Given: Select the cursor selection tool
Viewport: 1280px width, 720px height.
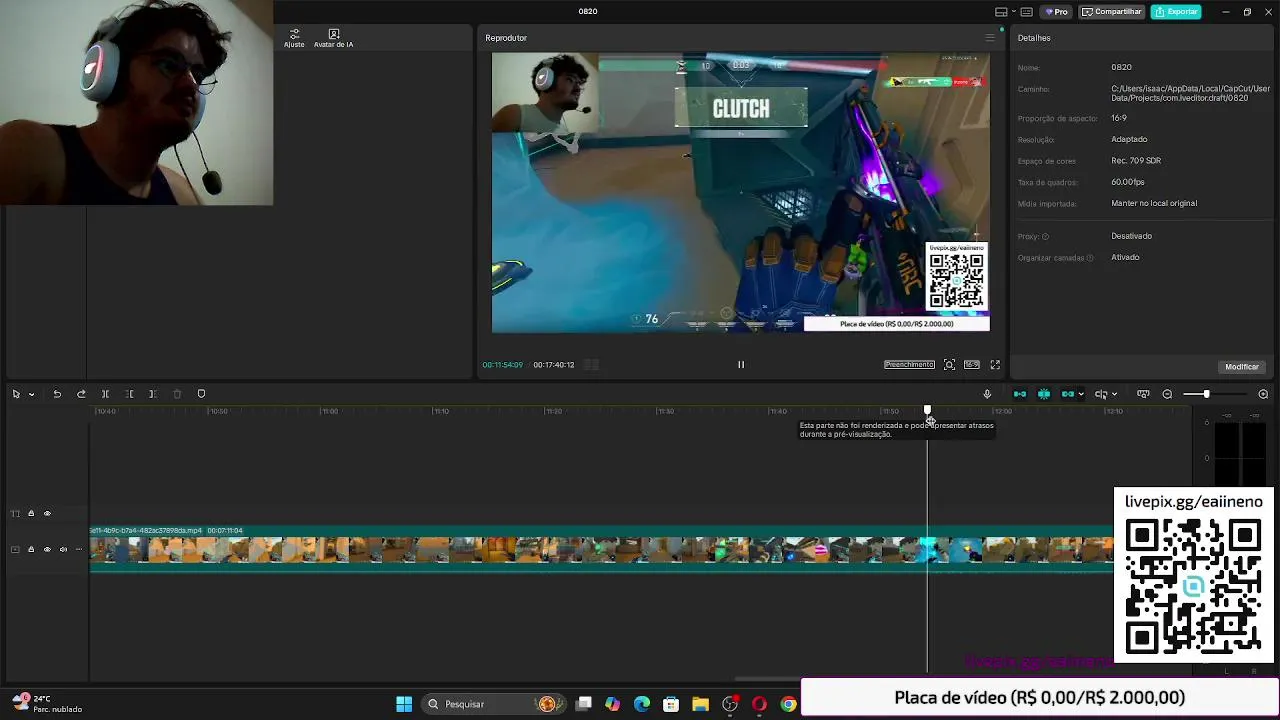Looking at the screenshot, I should [x=16, y=394].
